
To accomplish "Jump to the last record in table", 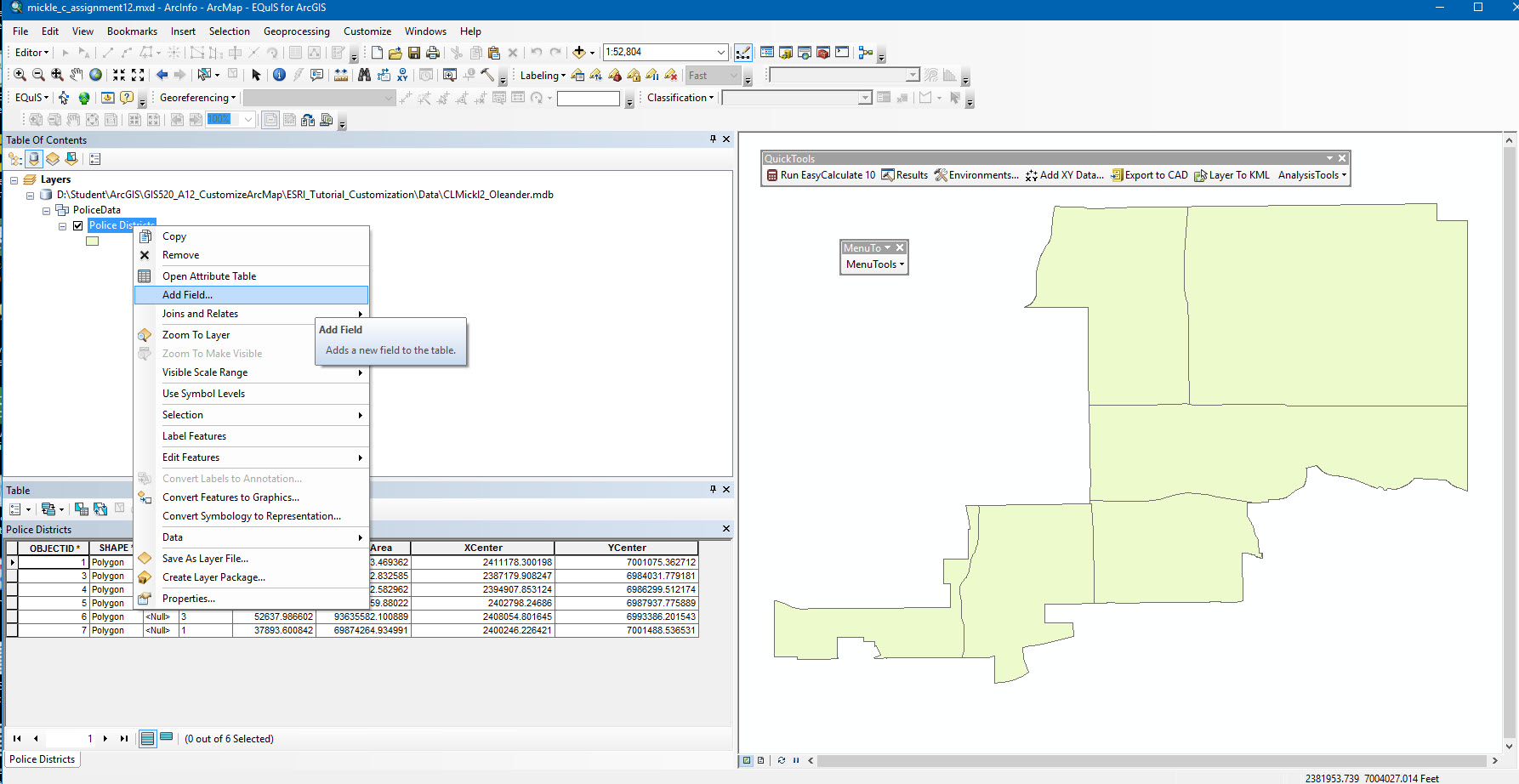I will click(x=123, y=738).
